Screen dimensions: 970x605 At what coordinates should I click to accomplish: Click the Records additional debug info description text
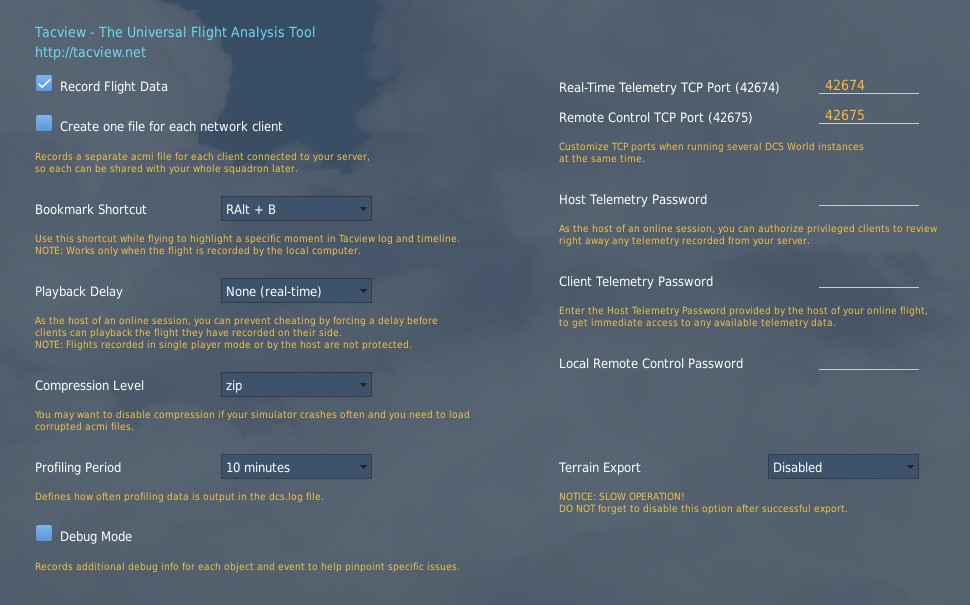(x=247, y=566)
